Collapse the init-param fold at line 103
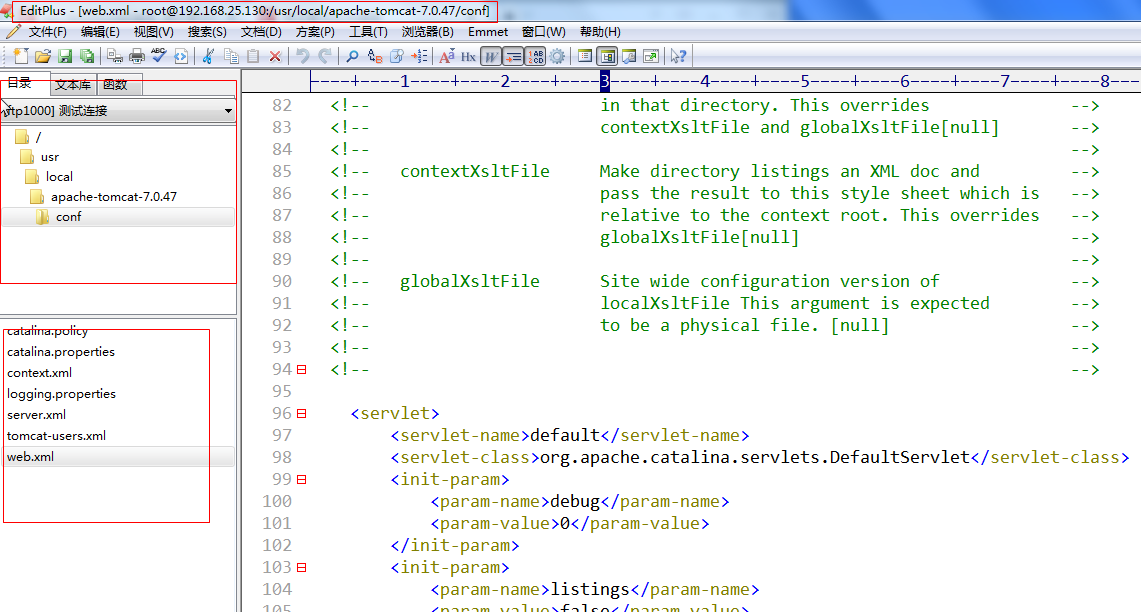The image size is (1141, 612). coord(301,568)
